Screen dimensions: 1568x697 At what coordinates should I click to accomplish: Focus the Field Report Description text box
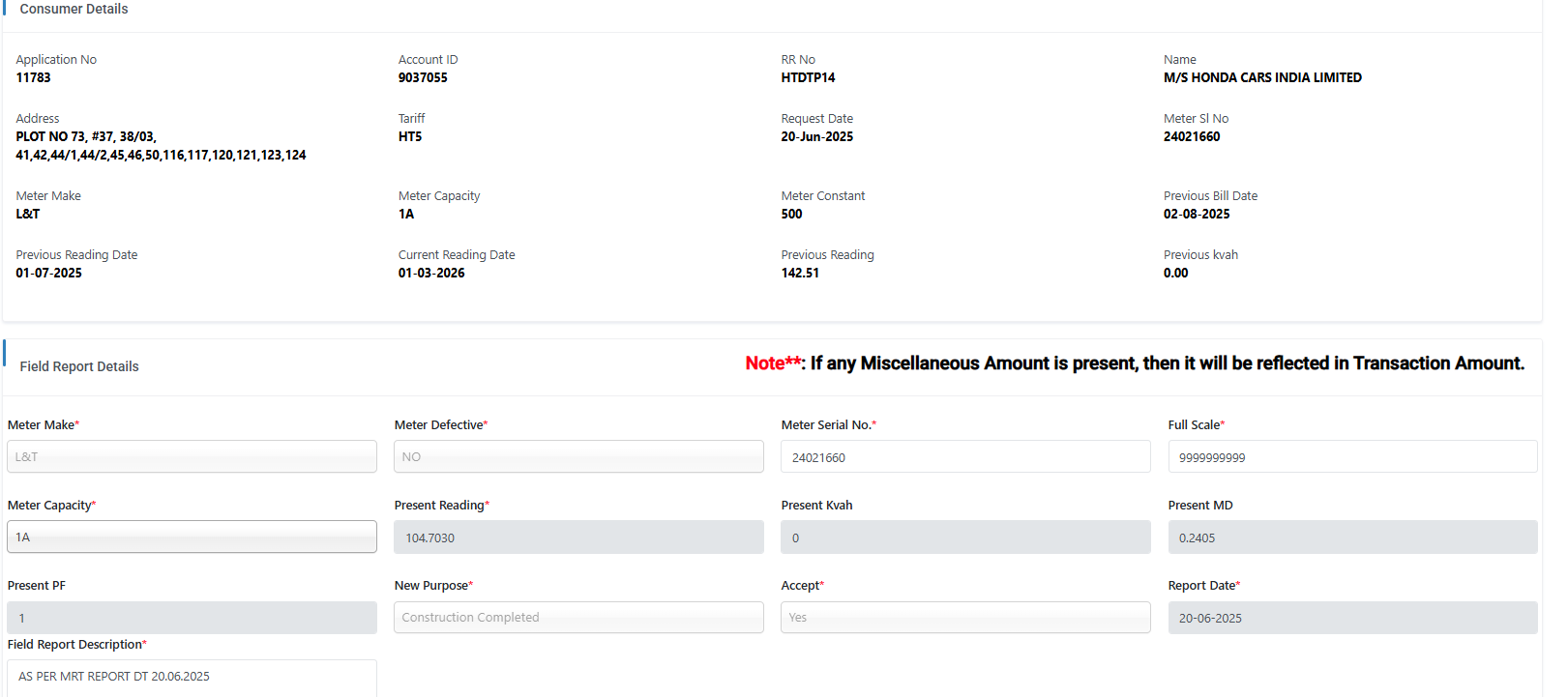(192, 677)
